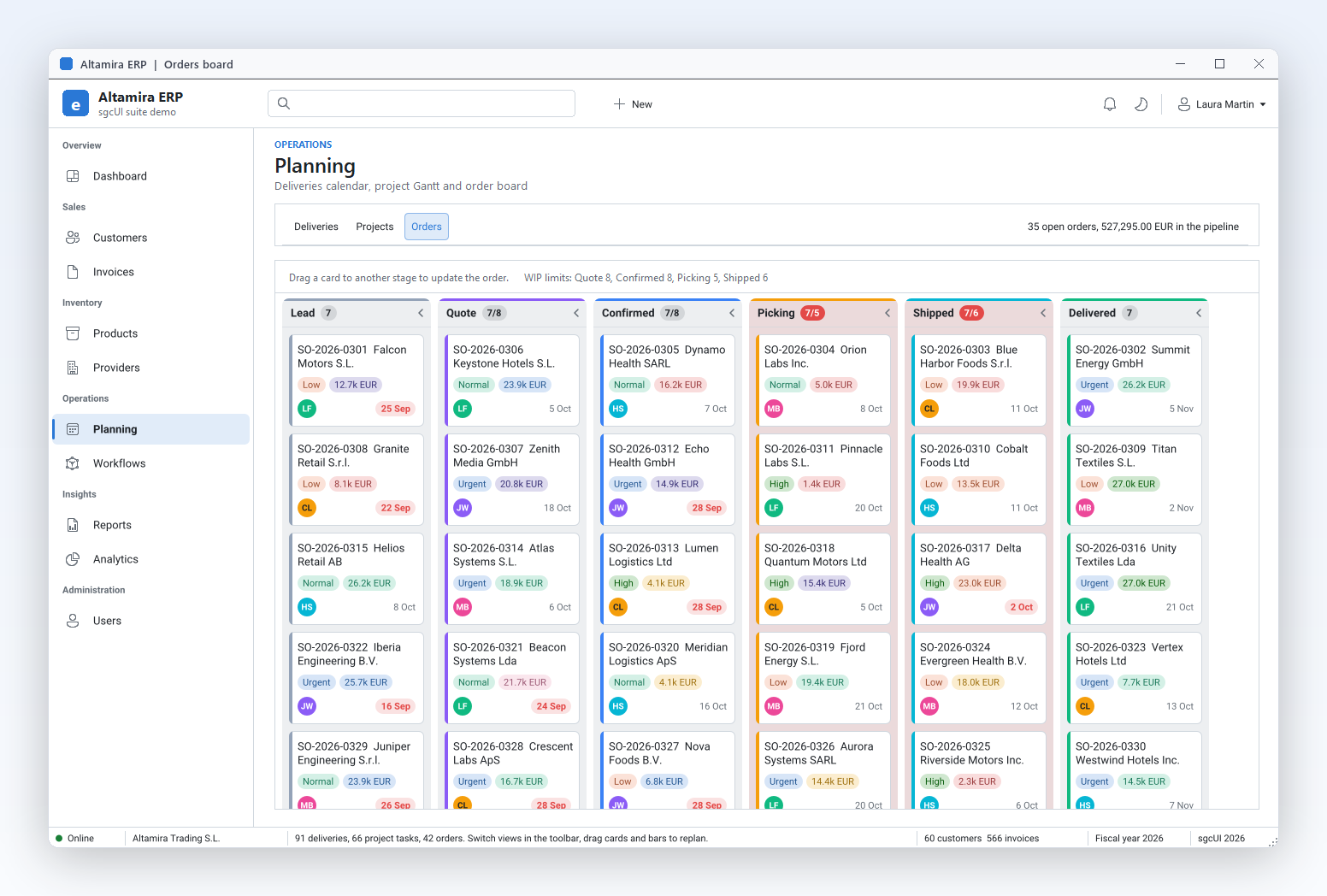
Task: Open order SO-2026-0302 Summit Energy card
Action: click(1135, 380)
